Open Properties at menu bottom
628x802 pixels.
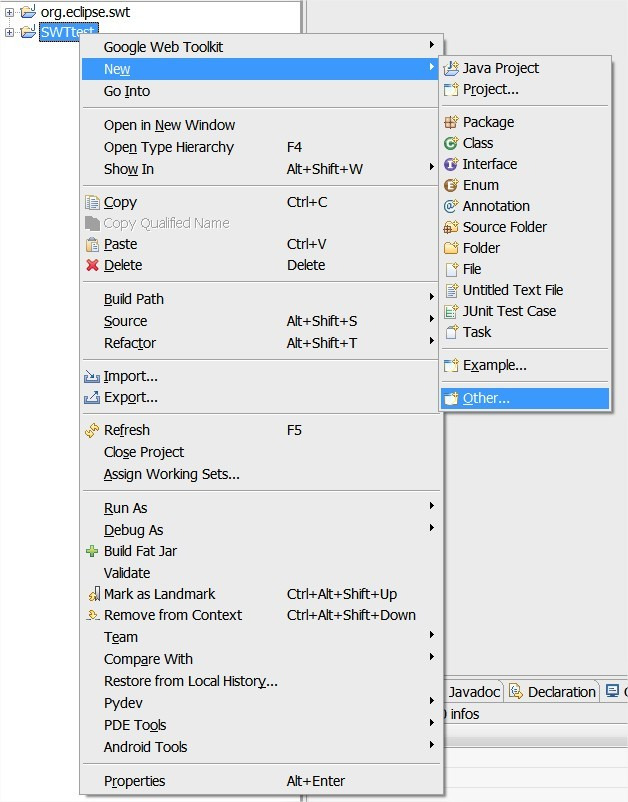[260, 781]
